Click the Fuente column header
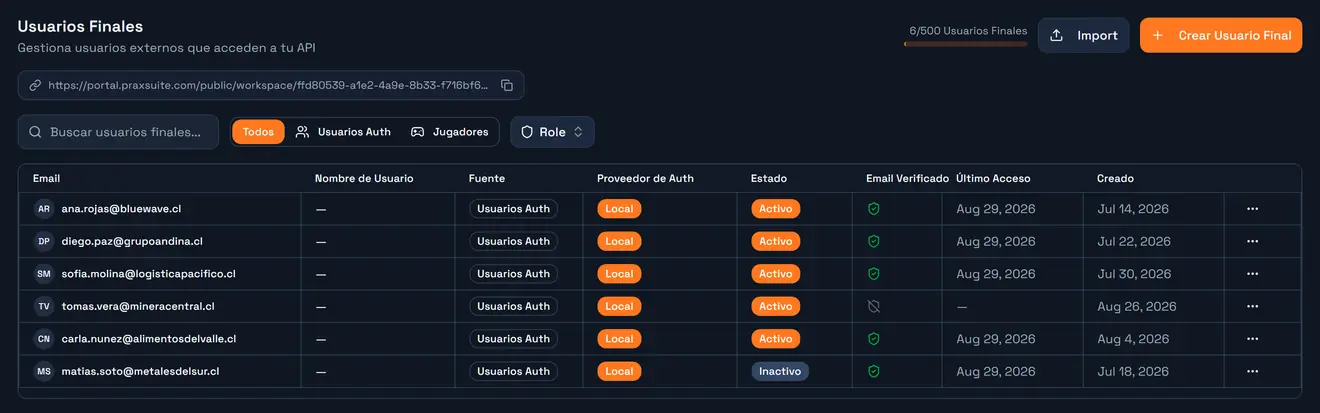The width and height of the screenshot is (1320, 413). [487, 178]
